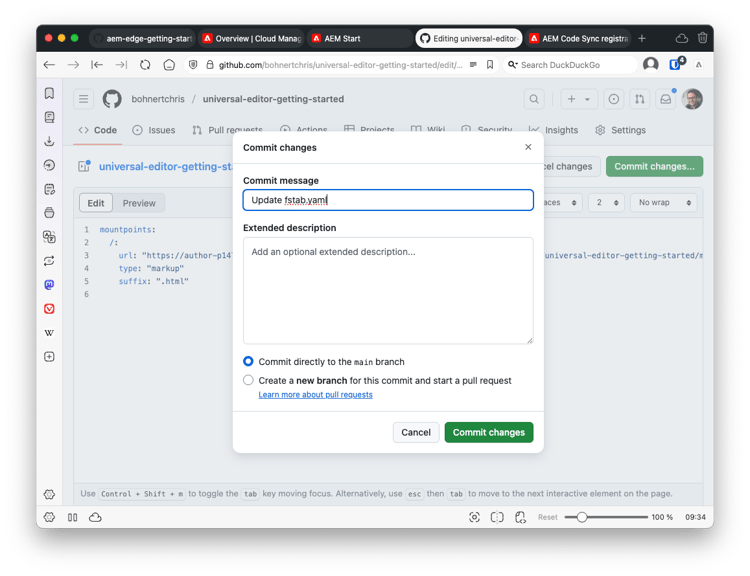Close the Commit changes dialog
Image resolution: width=750 pixels, height=576 pixels.
pos(528,147)
